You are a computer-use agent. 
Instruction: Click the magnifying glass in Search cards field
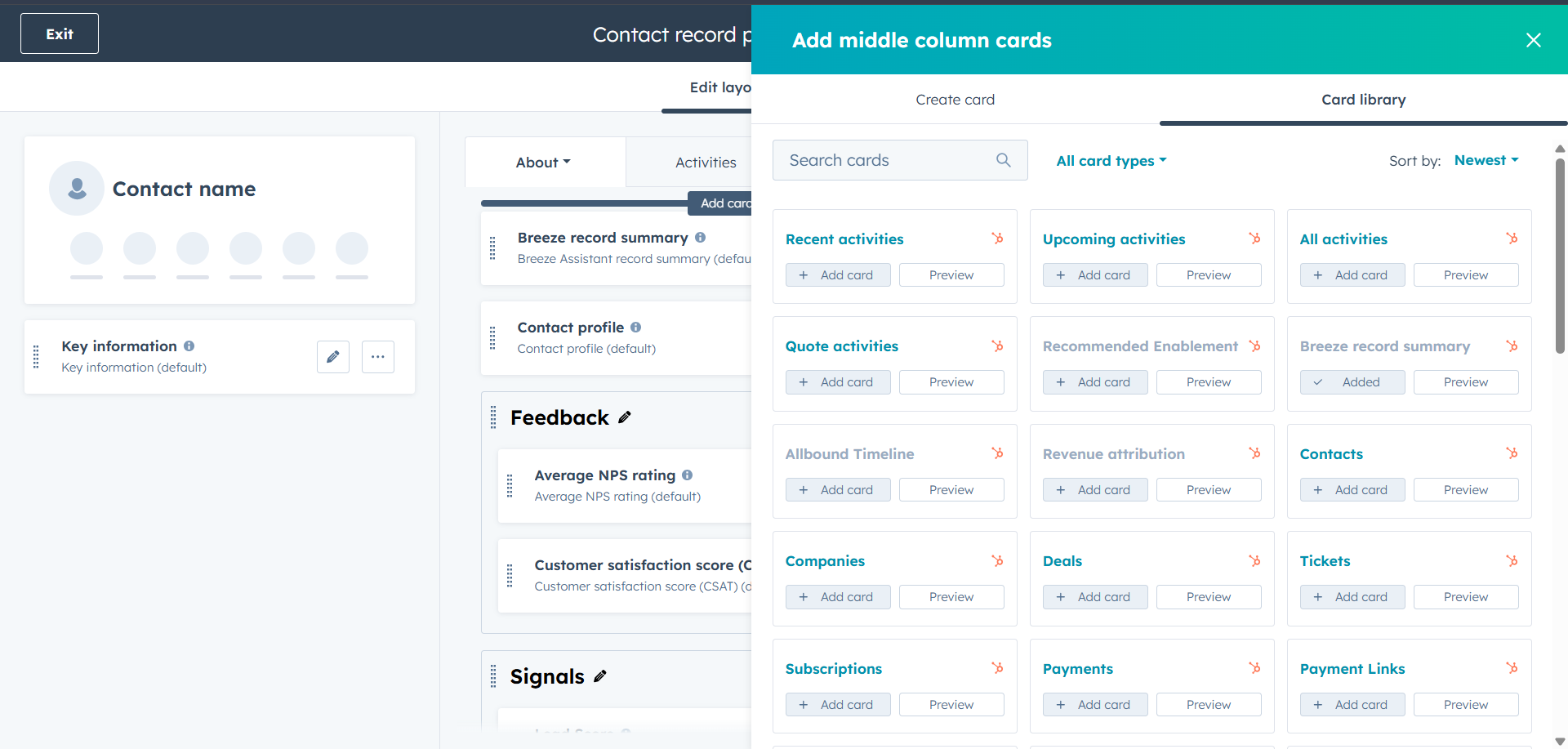(1003, 160)
